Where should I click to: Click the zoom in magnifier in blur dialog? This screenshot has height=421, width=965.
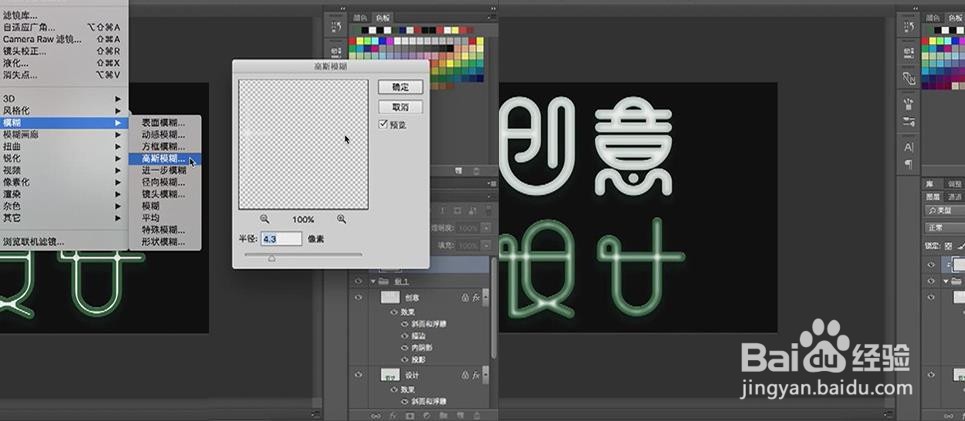click(x=342, y=219)
